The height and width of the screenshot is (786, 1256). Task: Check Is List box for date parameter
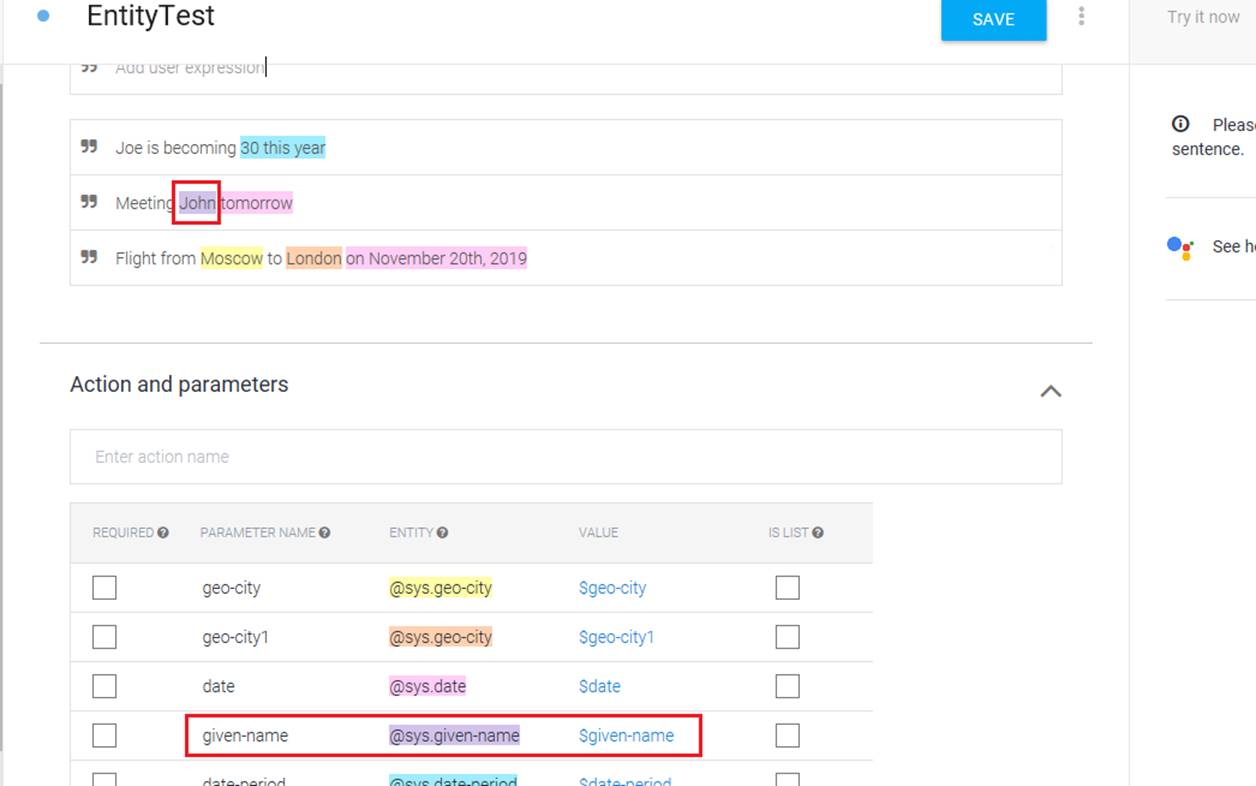coord(787,686)
